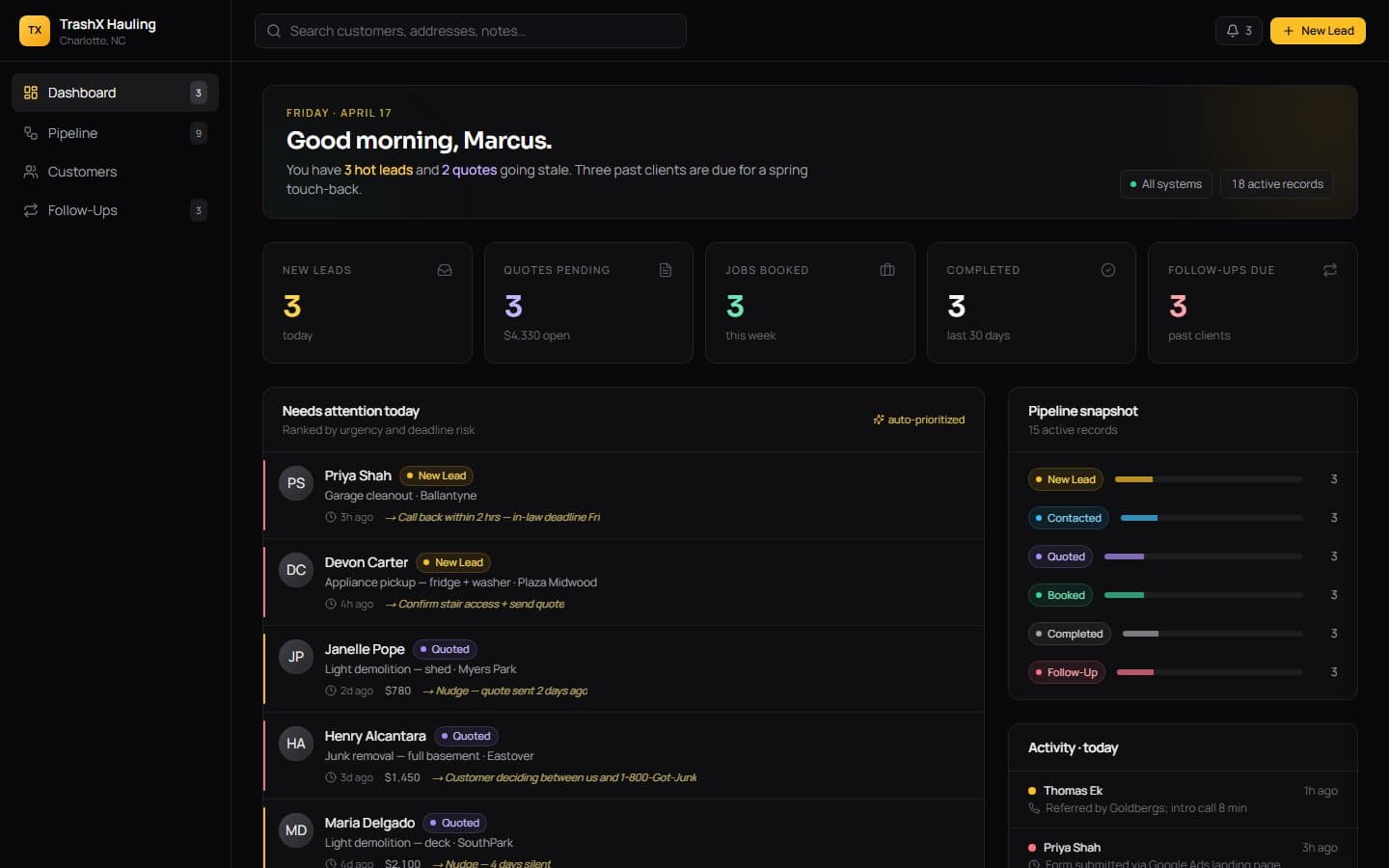Click the MD avatar for Maria Delgado

point(296,830)
